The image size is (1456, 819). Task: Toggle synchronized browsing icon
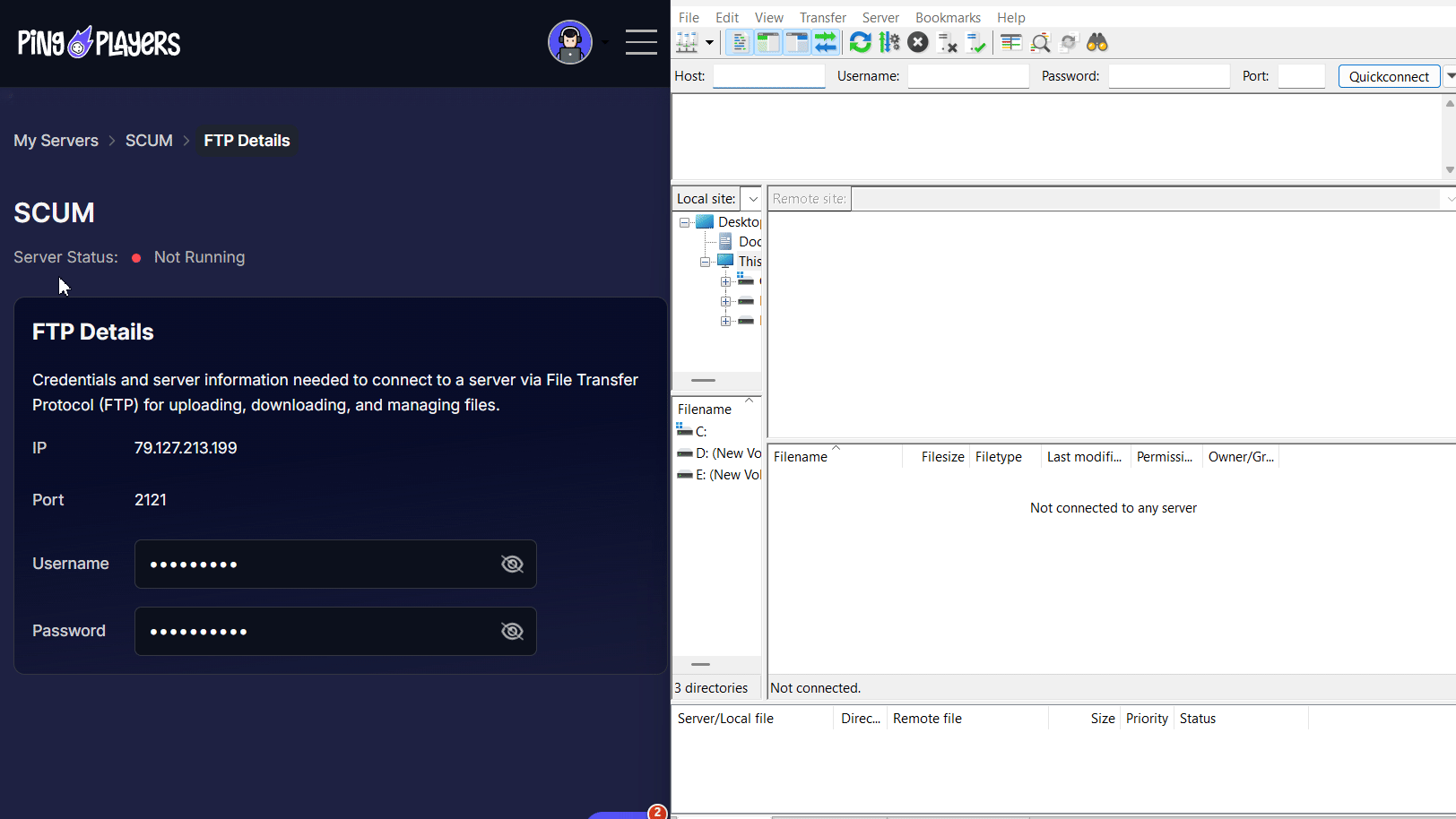(1069, 42)
